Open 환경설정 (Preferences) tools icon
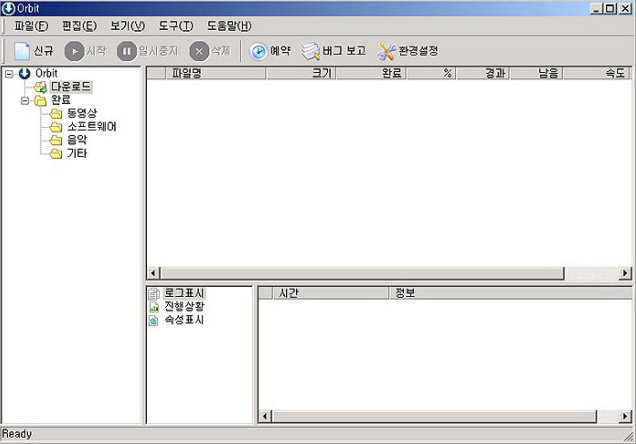The height and width of the screenshot is (444, 636). (x=387, y=51)
